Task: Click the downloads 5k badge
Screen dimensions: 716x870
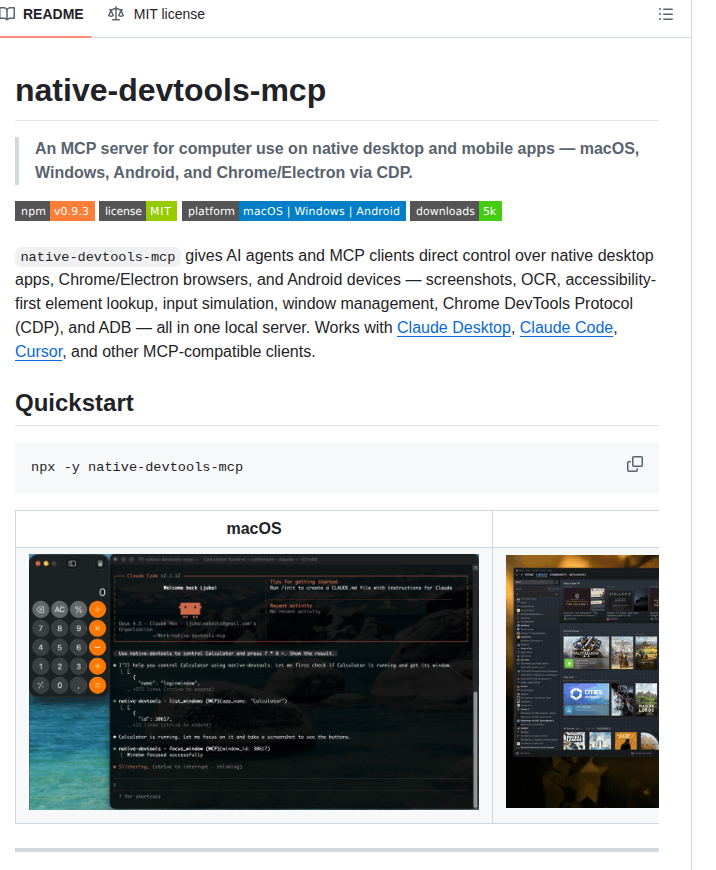Action: [x=456, y=211]
